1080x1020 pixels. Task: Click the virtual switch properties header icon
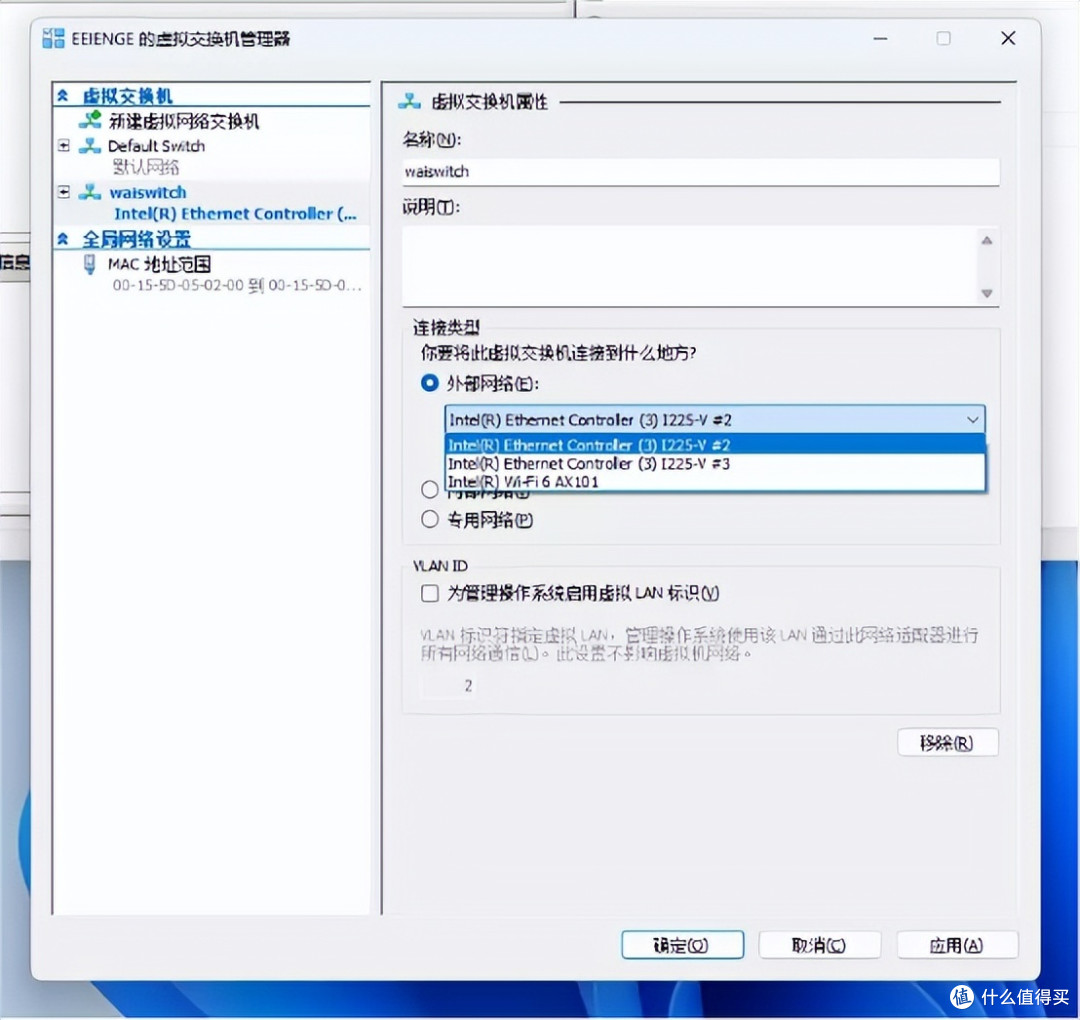409,101
